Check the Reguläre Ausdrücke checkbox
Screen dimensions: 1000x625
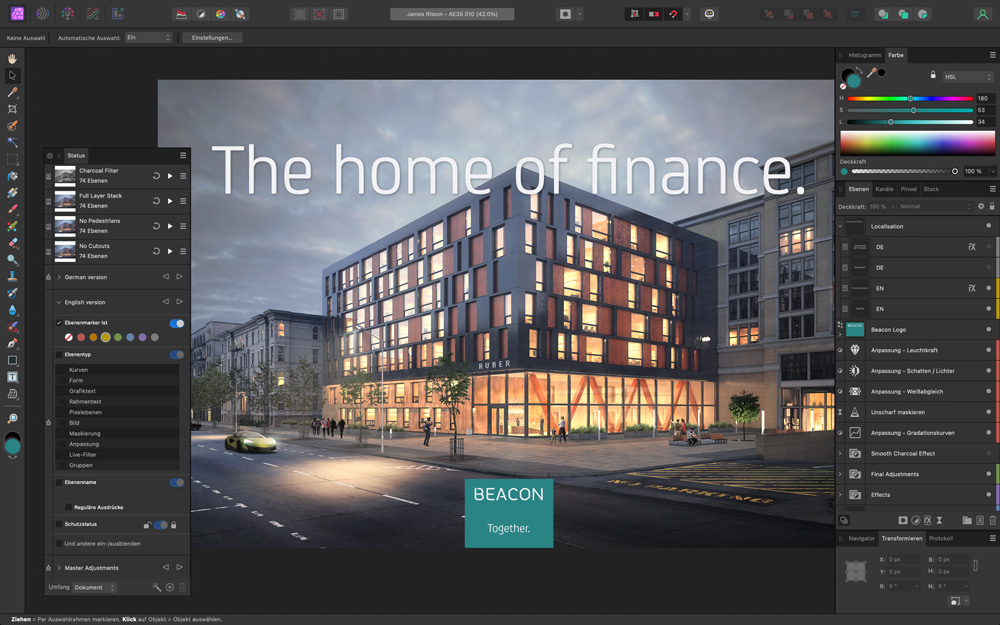69,507
